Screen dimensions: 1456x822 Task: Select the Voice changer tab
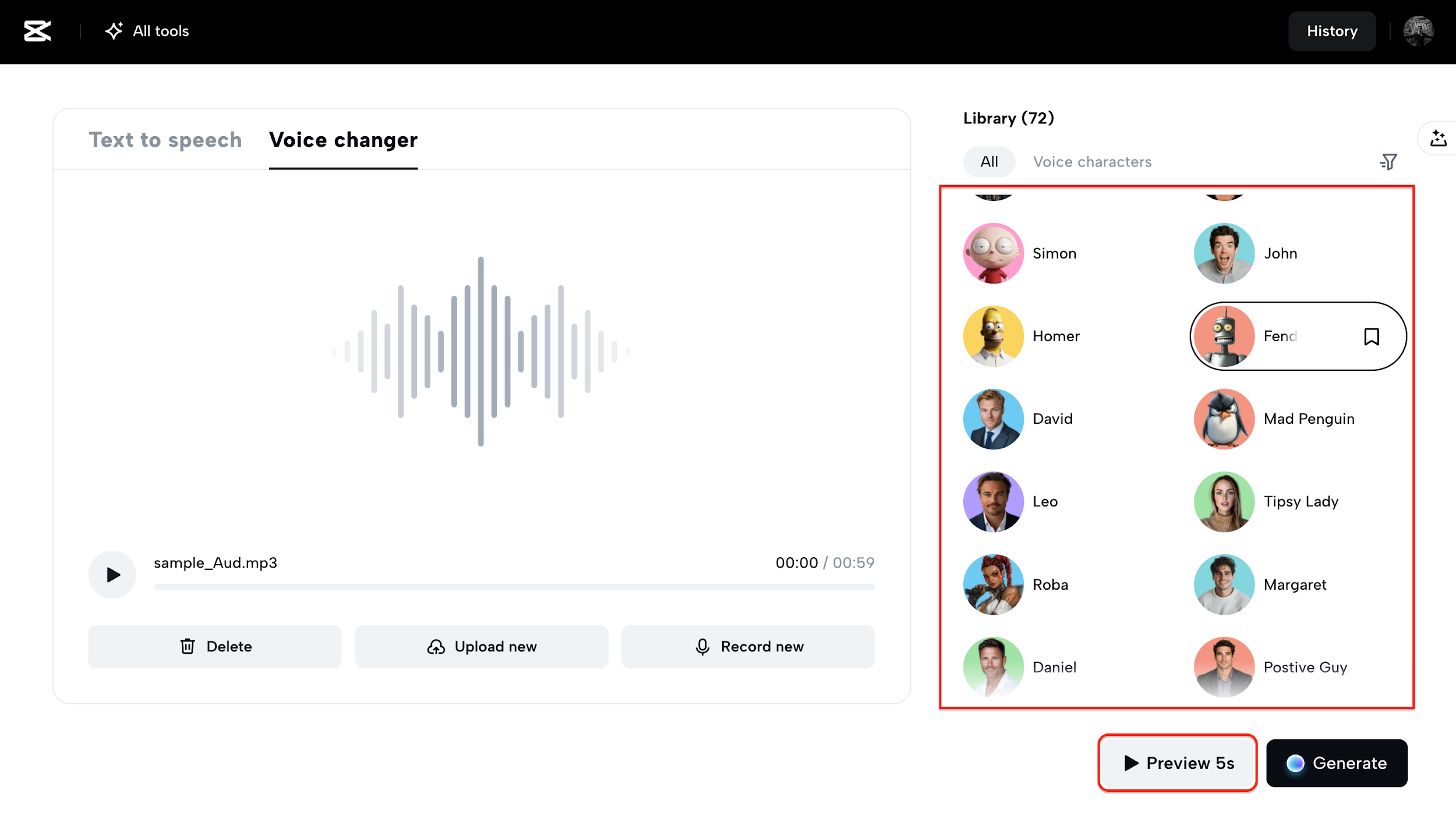343,140
